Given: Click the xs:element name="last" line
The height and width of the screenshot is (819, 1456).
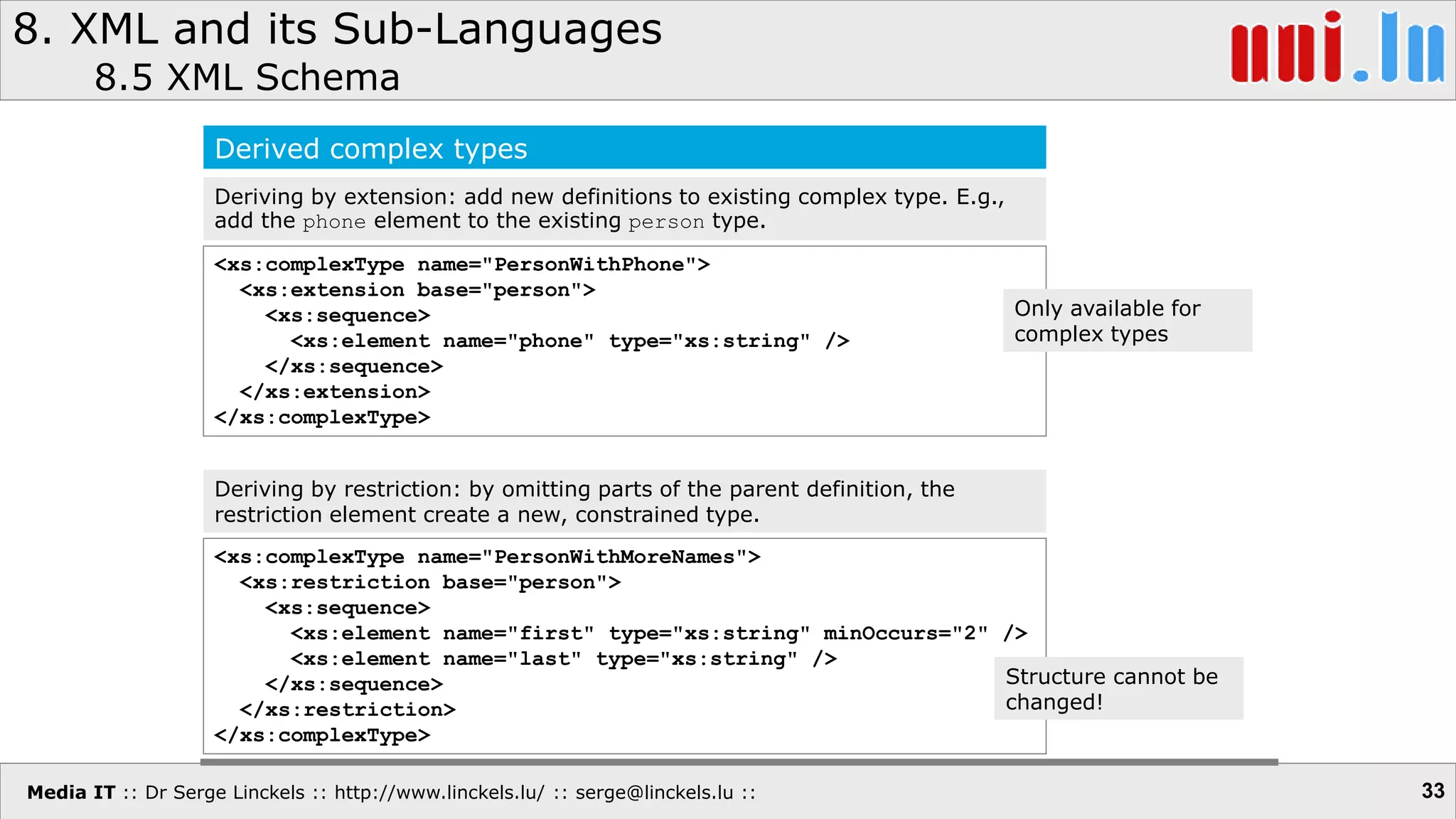Looking at the screenshot, I should 564,659.
